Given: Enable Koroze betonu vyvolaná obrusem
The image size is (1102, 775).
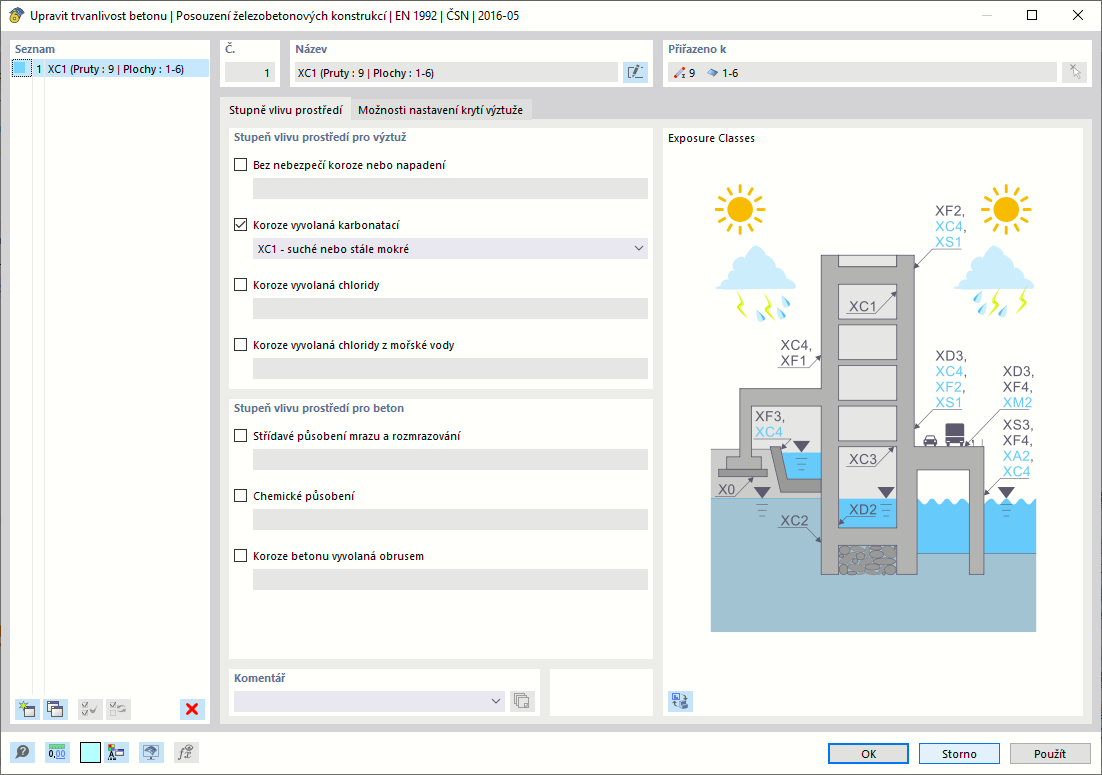Looking at the screenshot, I should pos(240,556).
